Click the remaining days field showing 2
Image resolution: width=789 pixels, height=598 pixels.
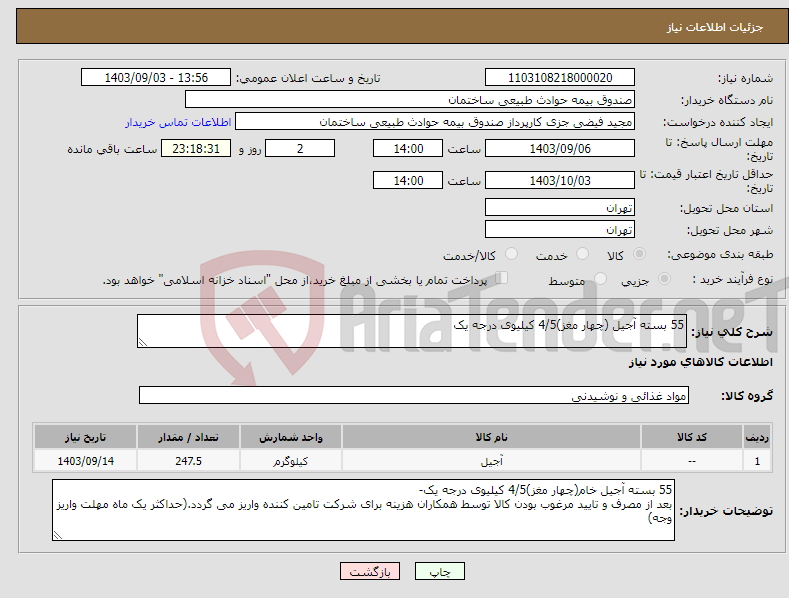click(x=300, y=148)
